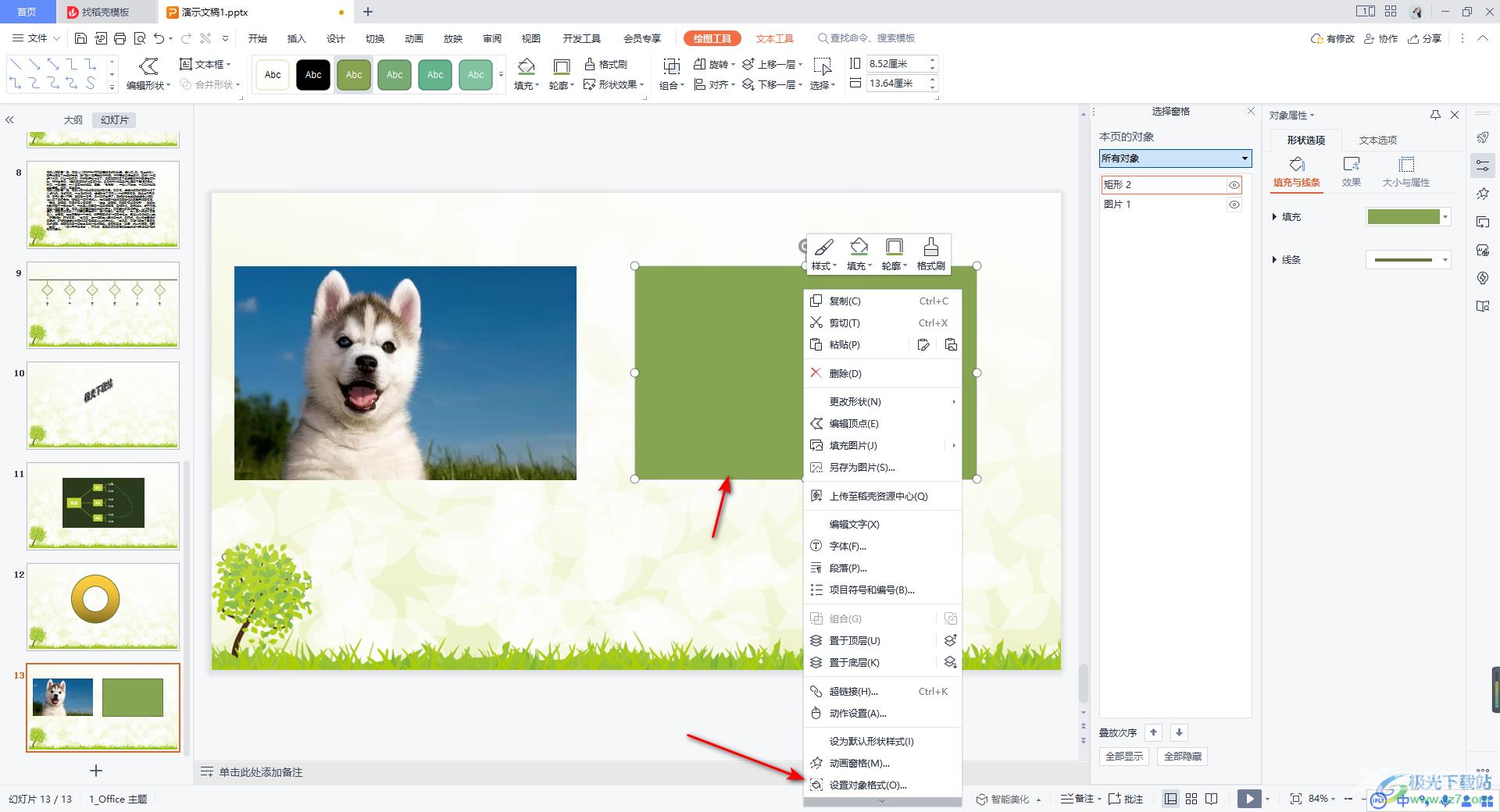Click the 批注 button in status bar
This screenshot has width=1500, height=812.
pyautogui.click(x=1125, y=799)
